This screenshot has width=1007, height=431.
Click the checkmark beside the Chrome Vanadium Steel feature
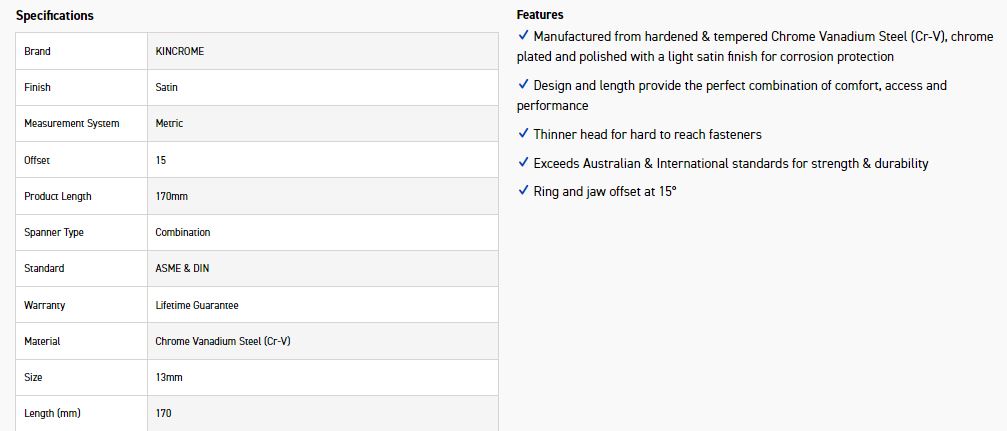pos(523,36)
